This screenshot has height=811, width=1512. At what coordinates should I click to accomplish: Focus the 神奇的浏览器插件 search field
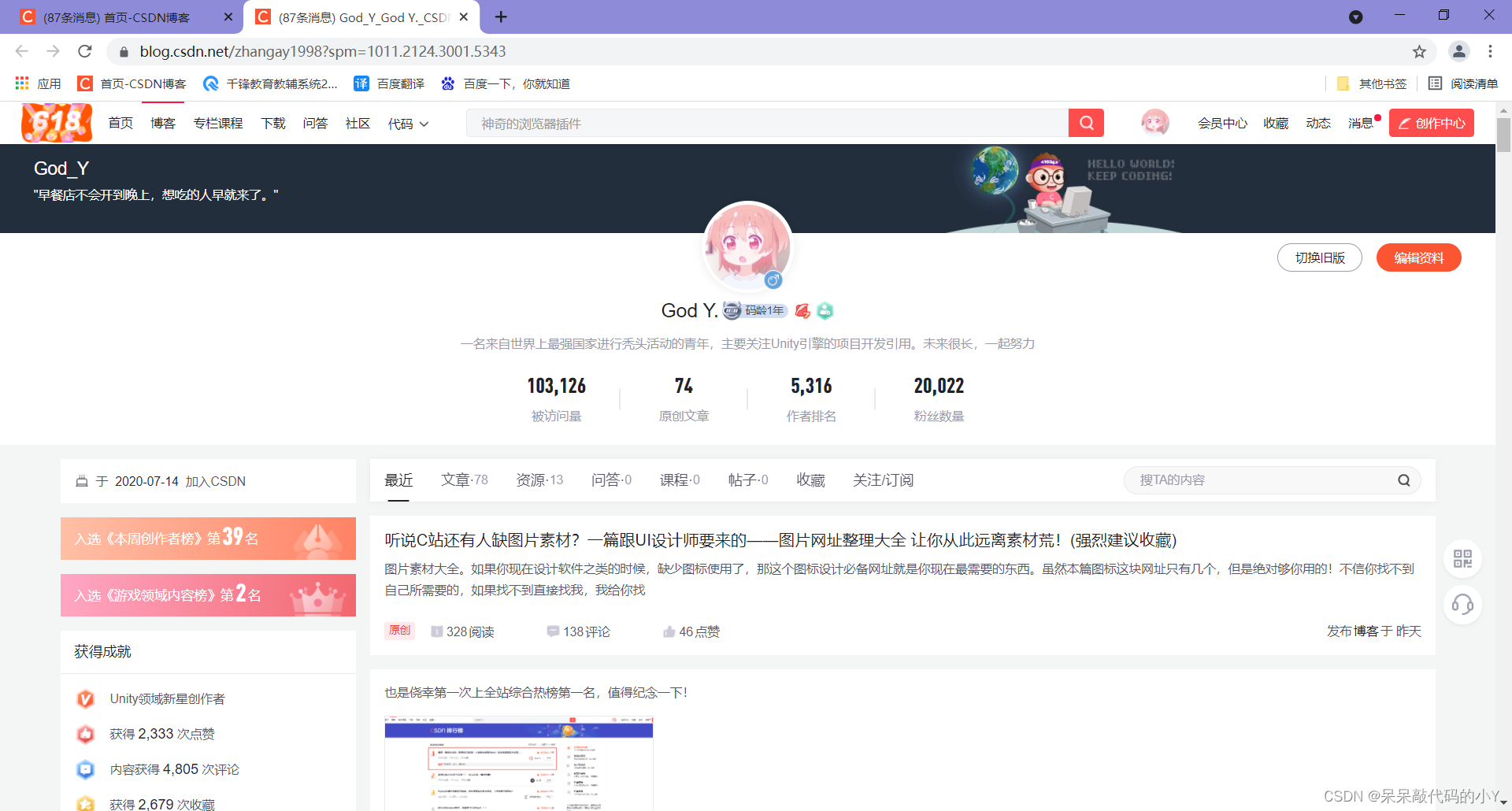click(767, 124)
